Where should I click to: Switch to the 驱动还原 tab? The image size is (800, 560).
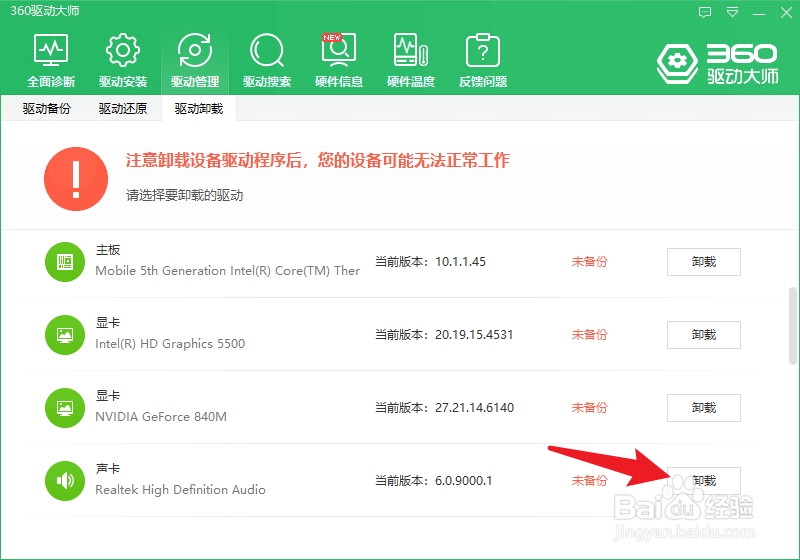click(x=122, y=108)
